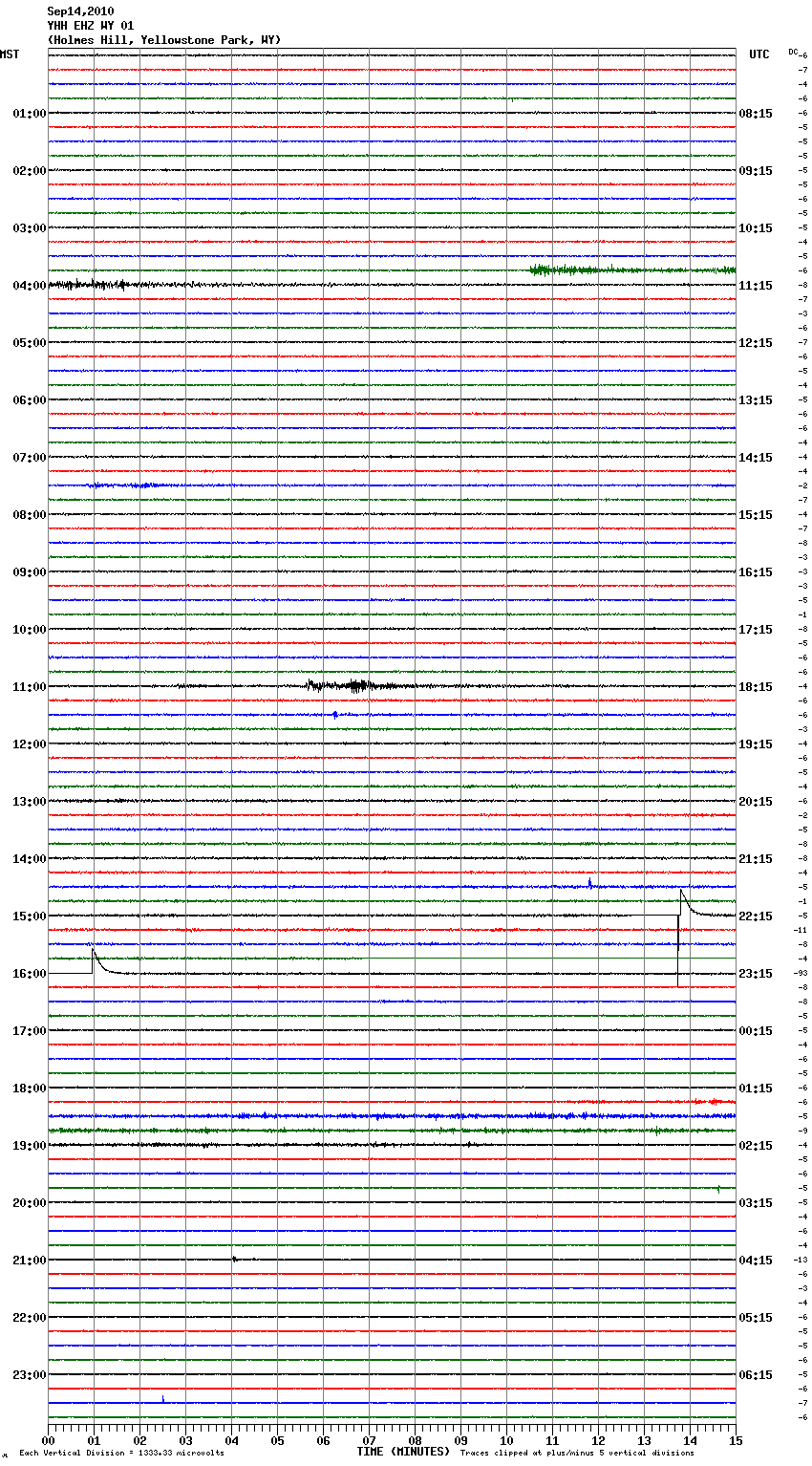This screenshot has height=1466, width=812.
Task: Select the YHH EHZ WY 01 station code
Action: pyautogui.click(x=91, y=26)
